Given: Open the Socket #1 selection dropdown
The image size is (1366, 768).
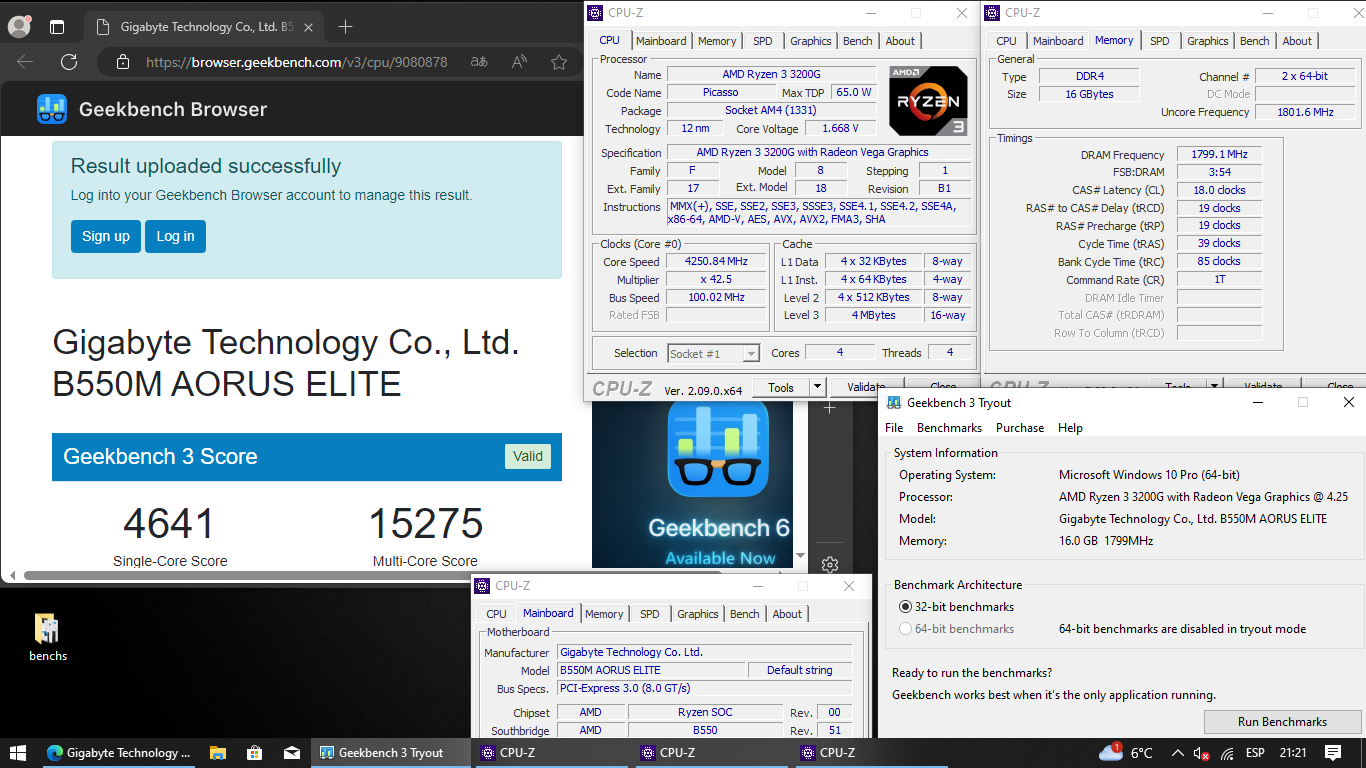Looking at the screenshot, I should pos(713,353).
